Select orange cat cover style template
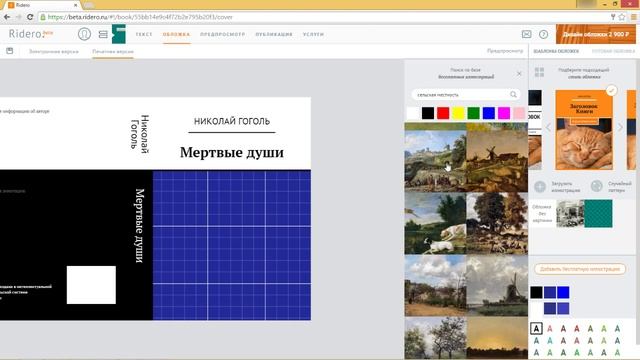Viewport: 640px width, 360px height. pos(584,130)
